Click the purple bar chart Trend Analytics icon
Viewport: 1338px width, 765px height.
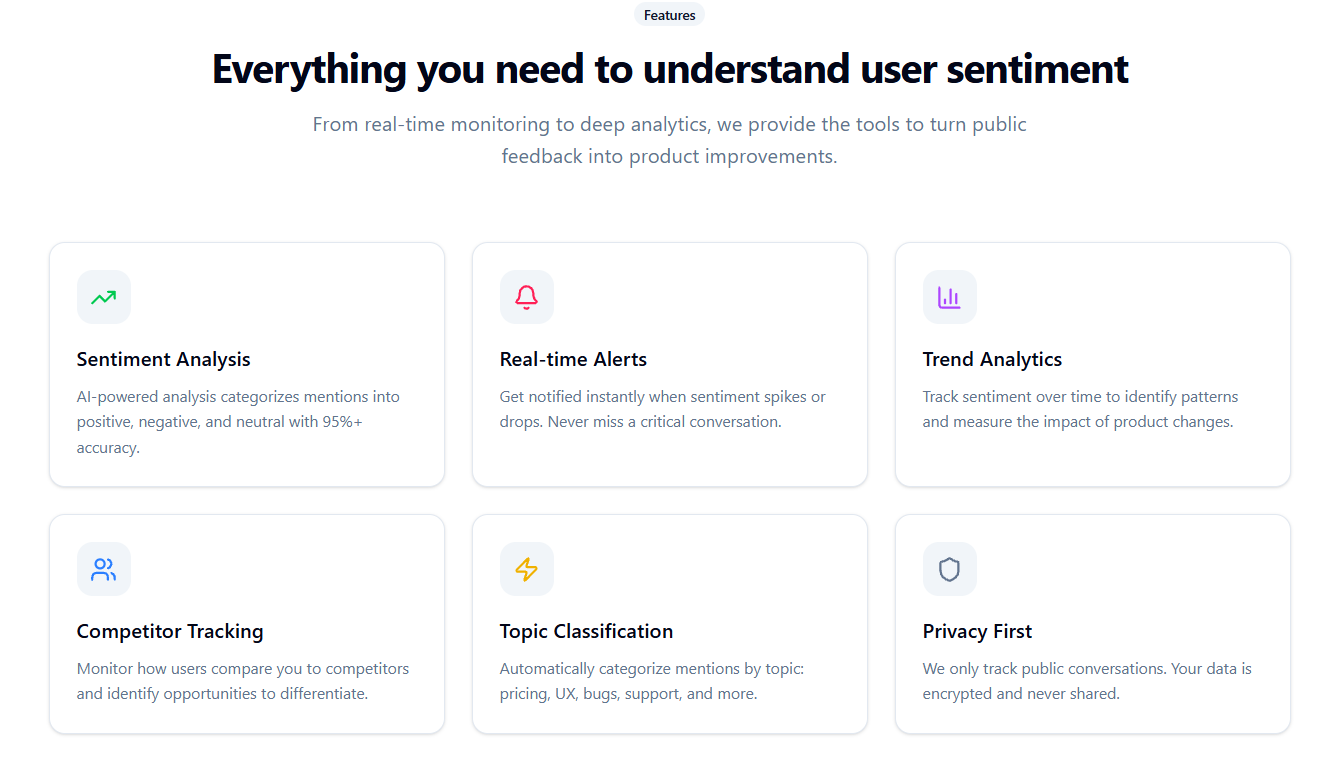(x=950, y=297)
